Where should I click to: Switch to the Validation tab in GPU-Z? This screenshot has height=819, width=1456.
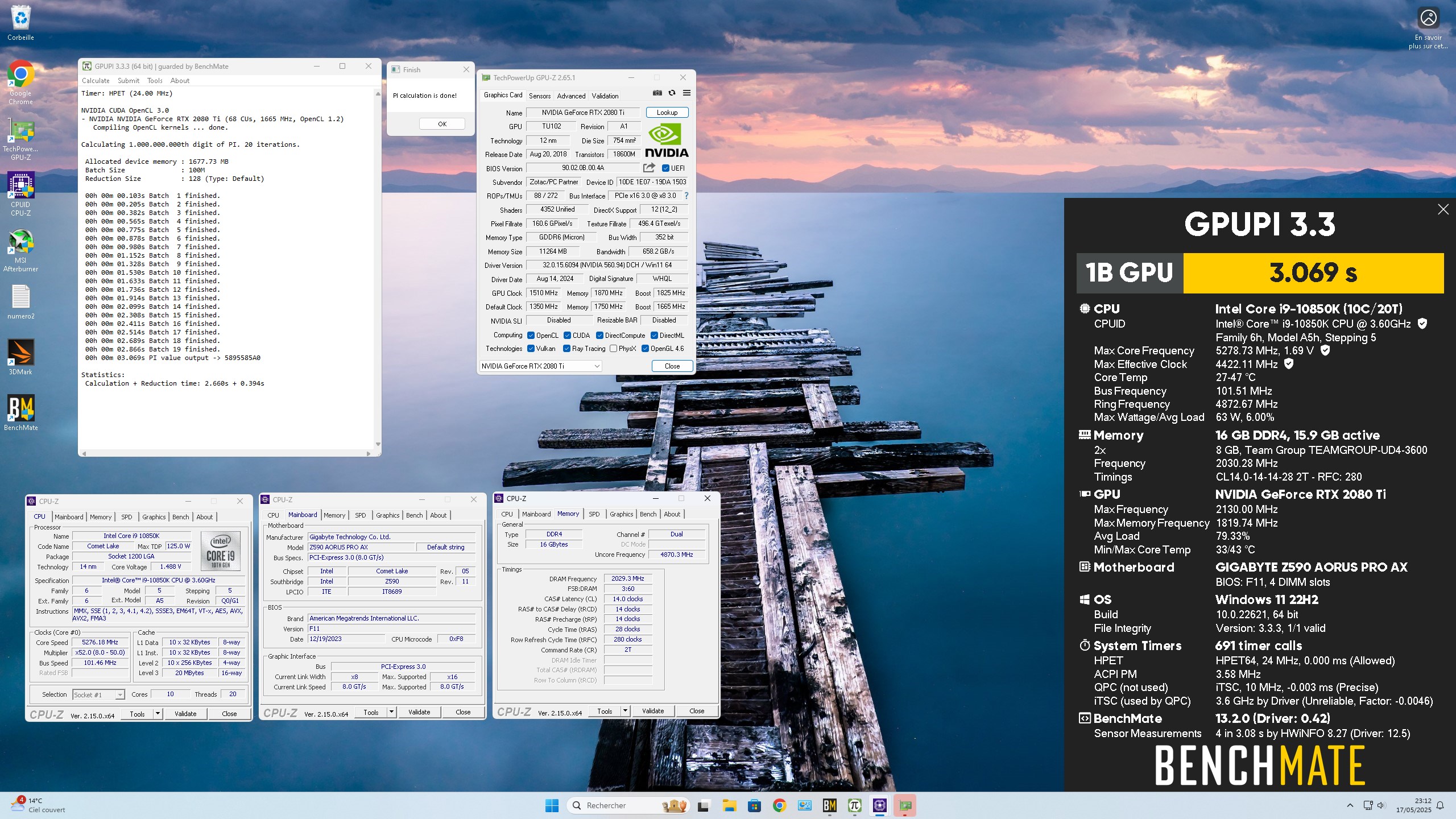[605, 96]
